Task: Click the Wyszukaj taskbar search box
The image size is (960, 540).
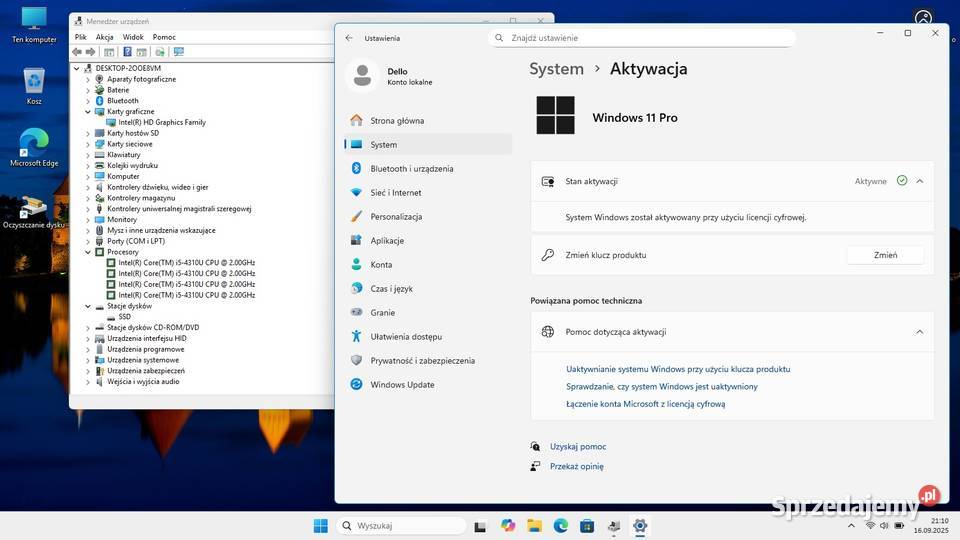Action: click(401, 526)
